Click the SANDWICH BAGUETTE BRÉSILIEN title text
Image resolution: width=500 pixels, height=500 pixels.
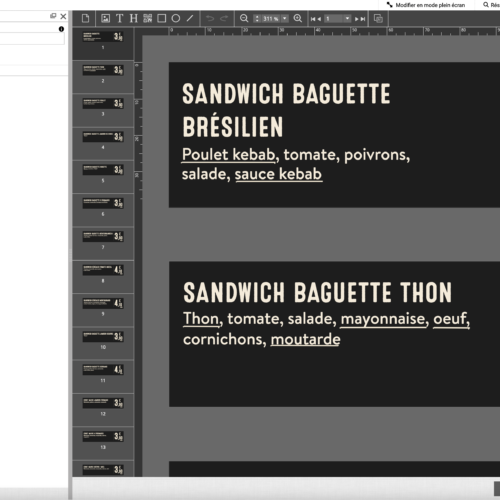click(286, 110)
